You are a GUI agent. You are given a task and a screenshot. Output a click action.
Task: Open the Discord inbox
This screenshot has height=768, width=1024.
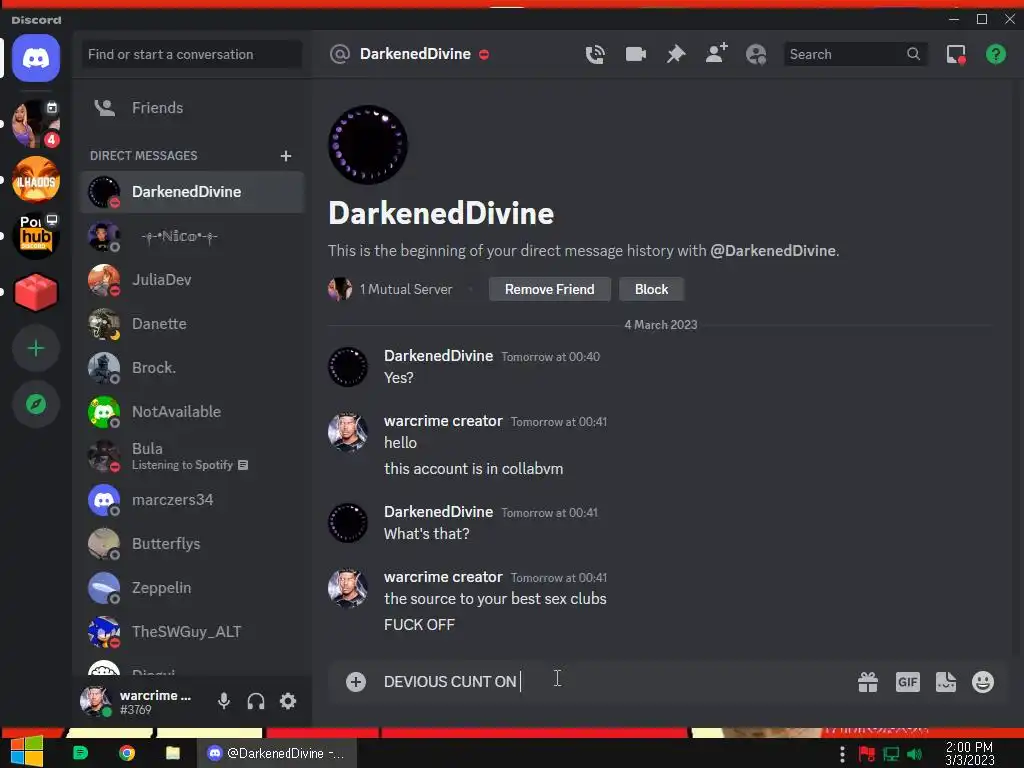956,54
